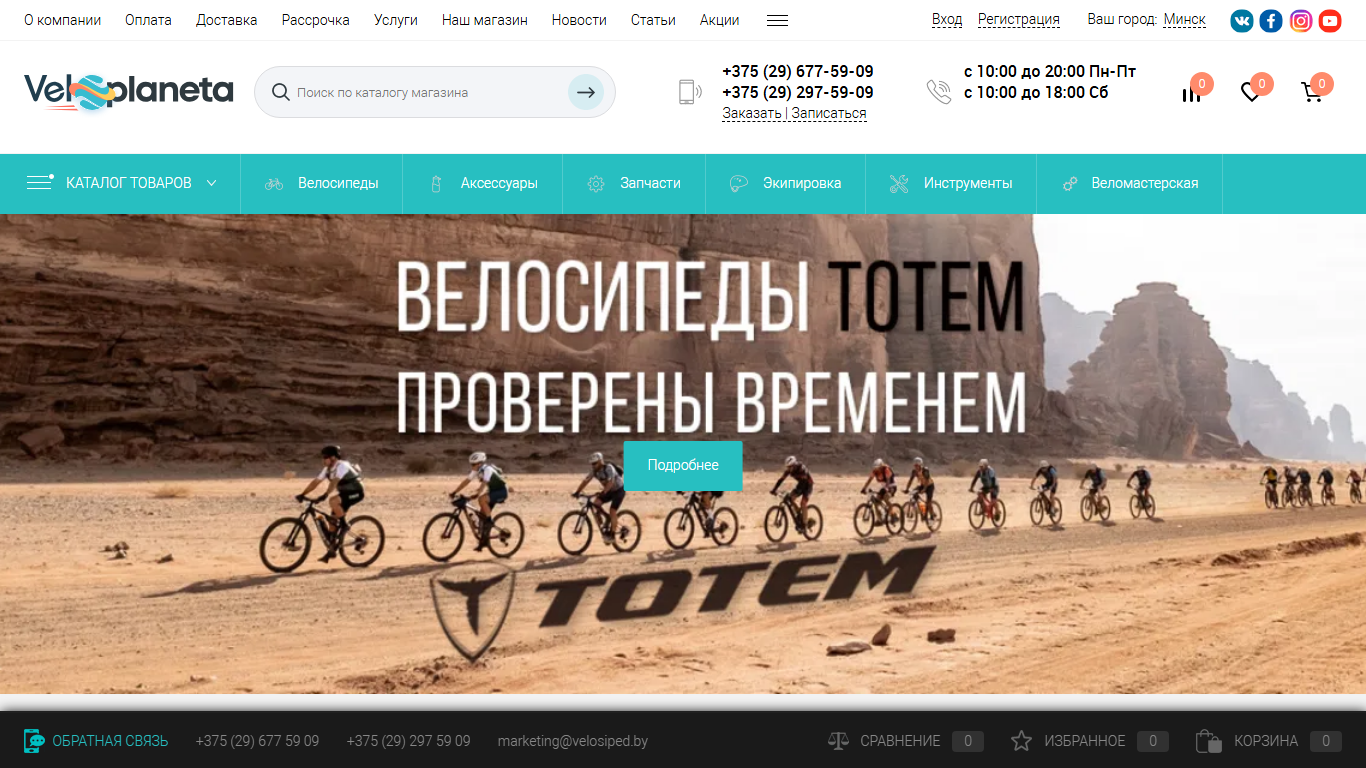Click the Ваш город label
This screenshot has width=1366, height=768.
coord(1122,20)
